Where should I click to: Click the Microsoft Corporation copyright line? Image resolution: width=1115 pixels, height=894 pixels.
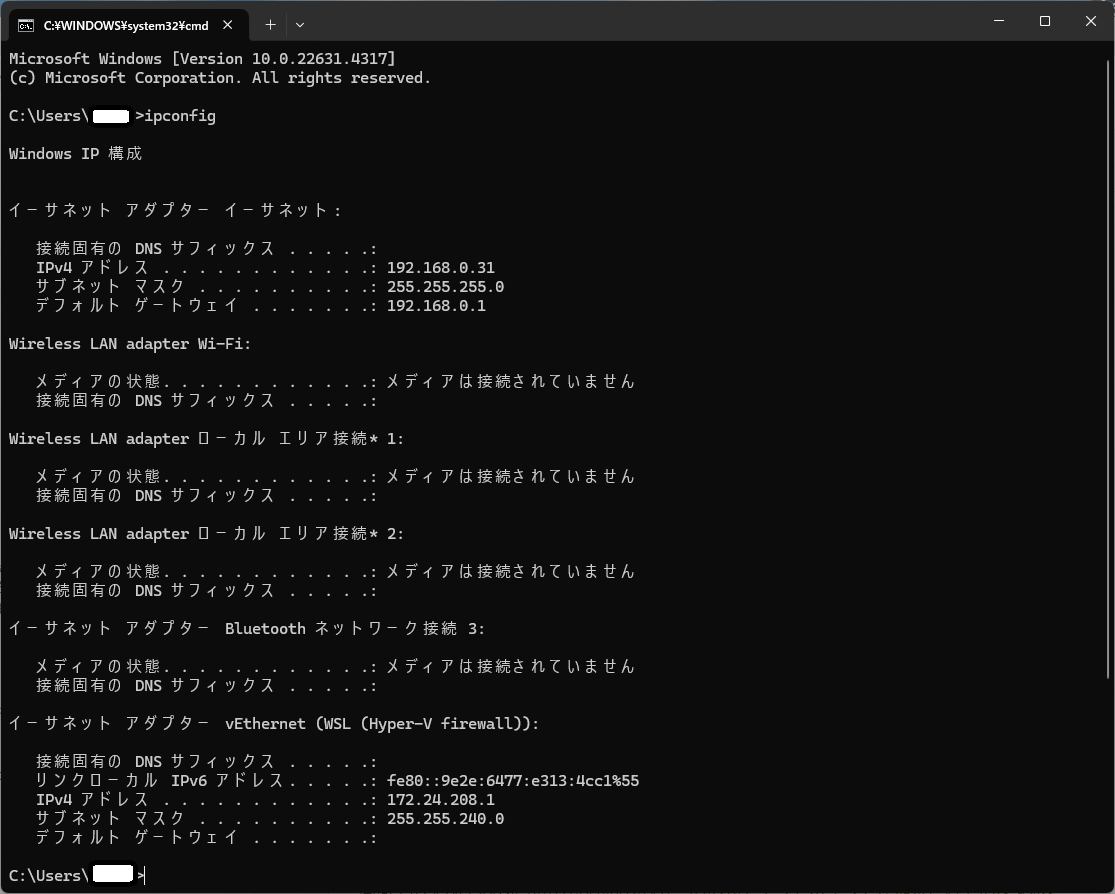(220, 78)
